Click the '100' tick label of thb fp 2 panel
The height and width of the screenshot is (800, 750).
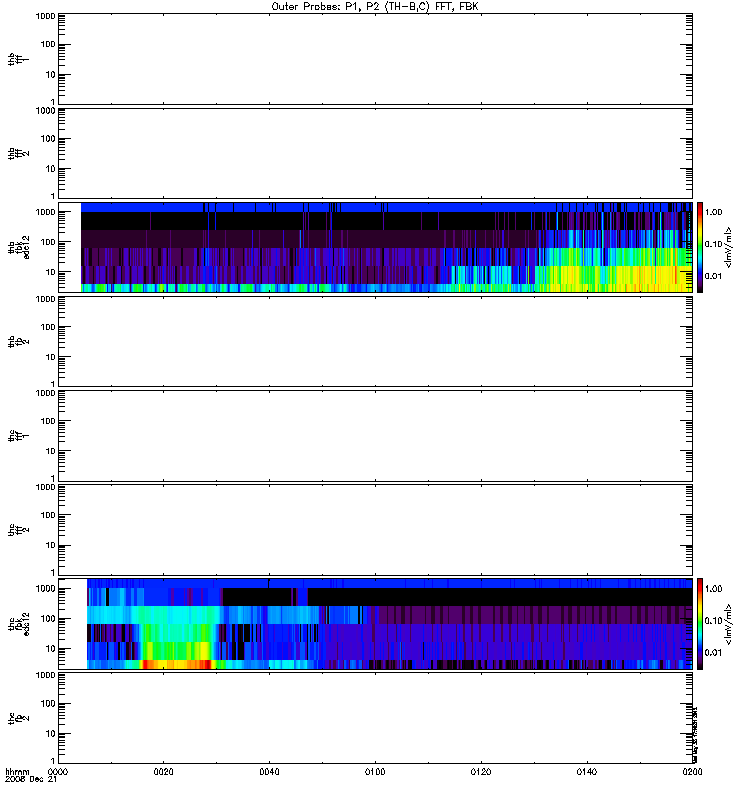click(48, 327)
